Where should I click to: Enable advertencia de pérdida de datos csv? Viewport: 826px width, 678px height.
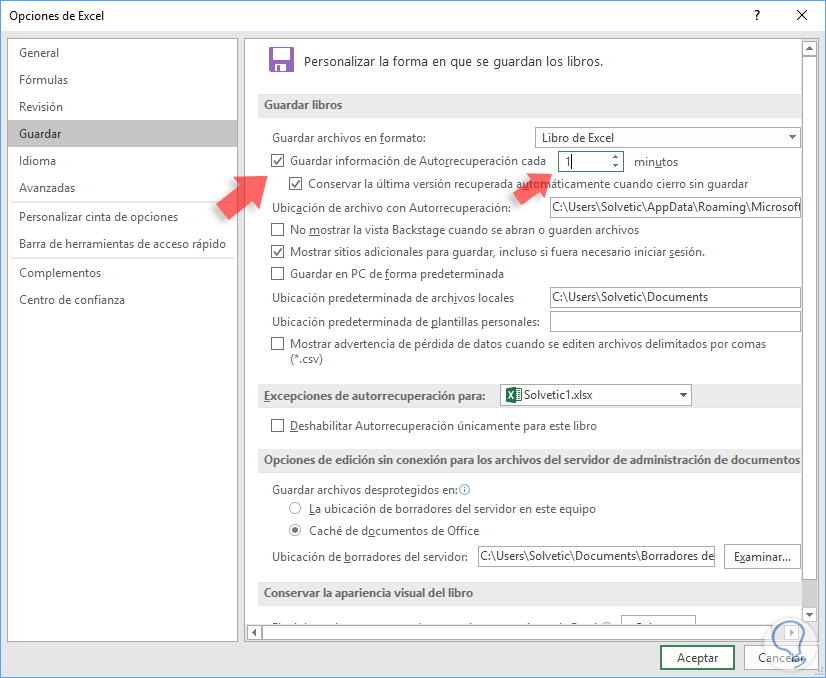[278, 344]
